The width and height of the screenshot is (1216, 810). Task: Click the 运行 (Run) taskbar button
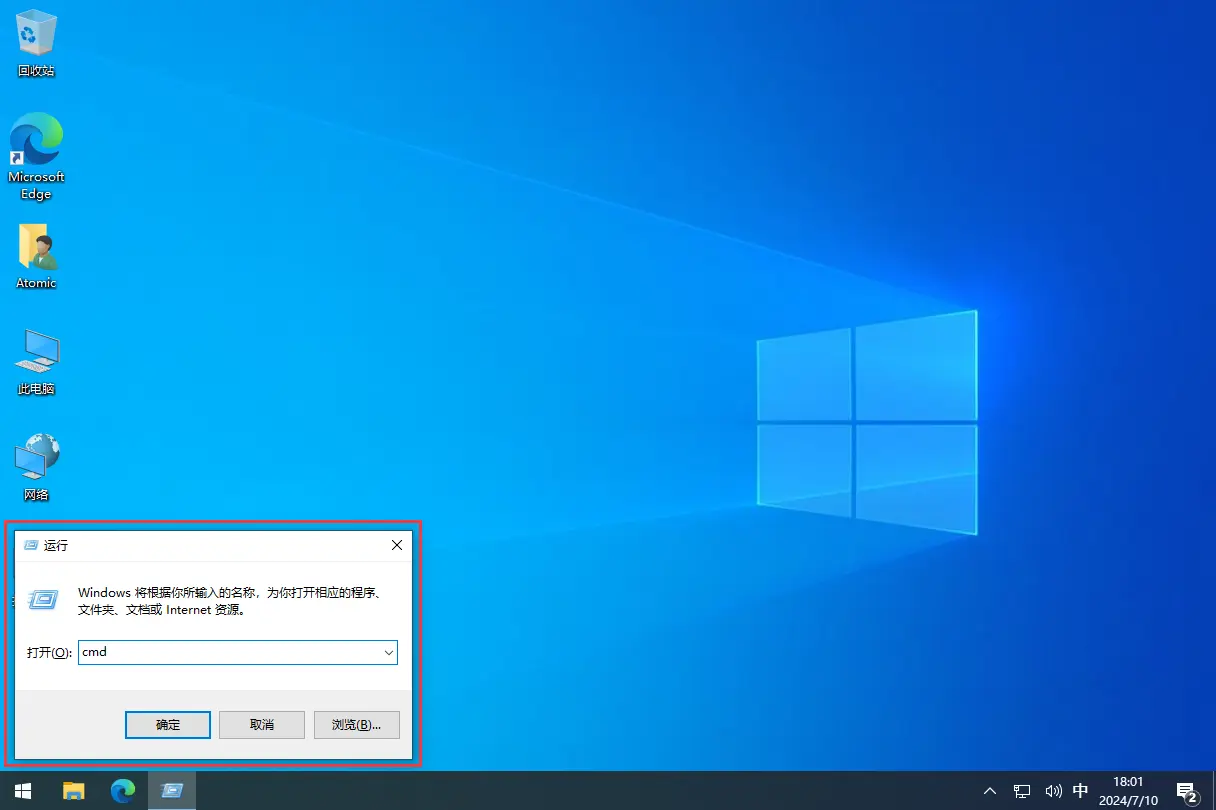tap(172, 791)
